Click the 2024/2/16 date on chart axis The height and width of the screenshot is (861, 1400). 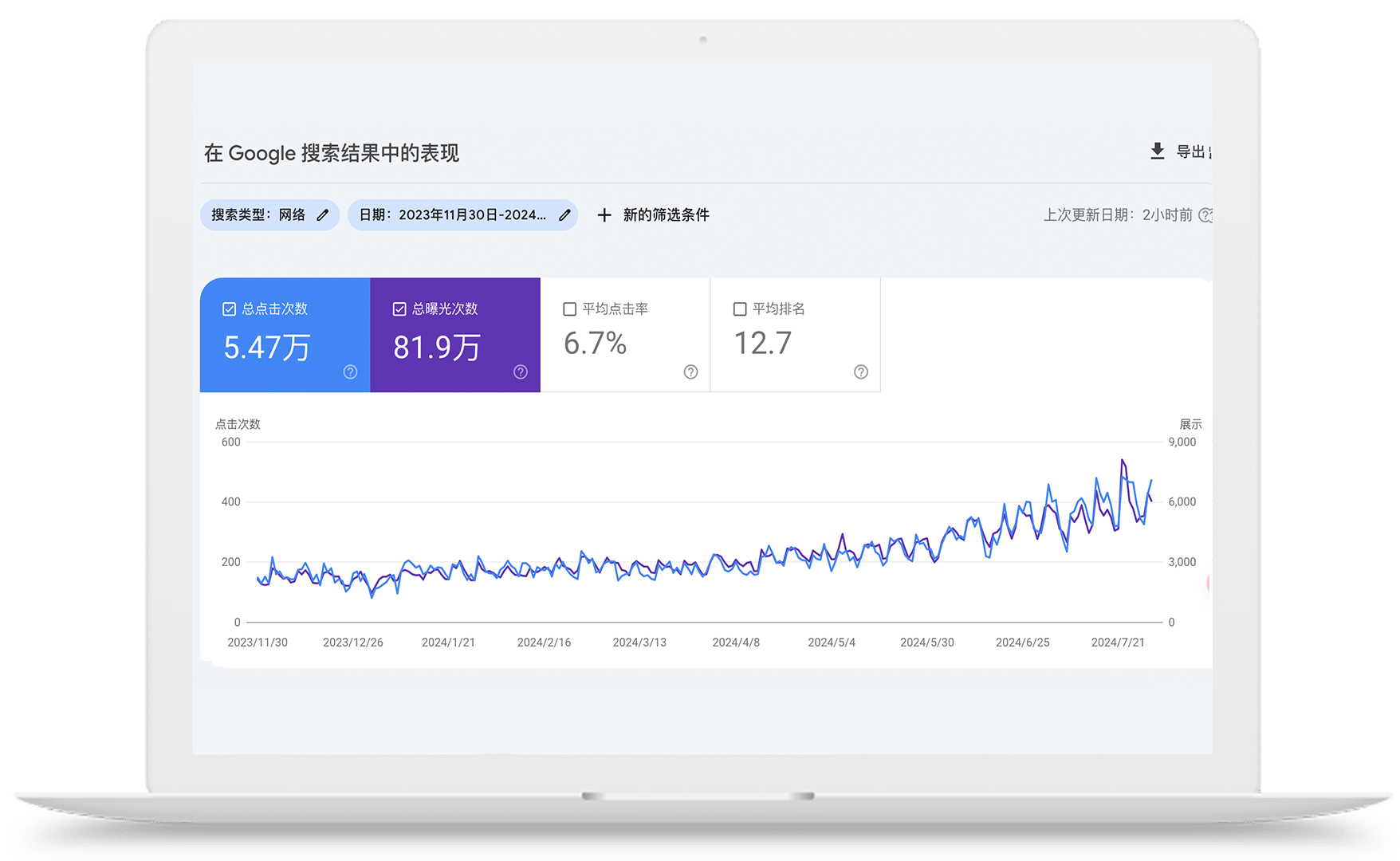click(544, 643)
